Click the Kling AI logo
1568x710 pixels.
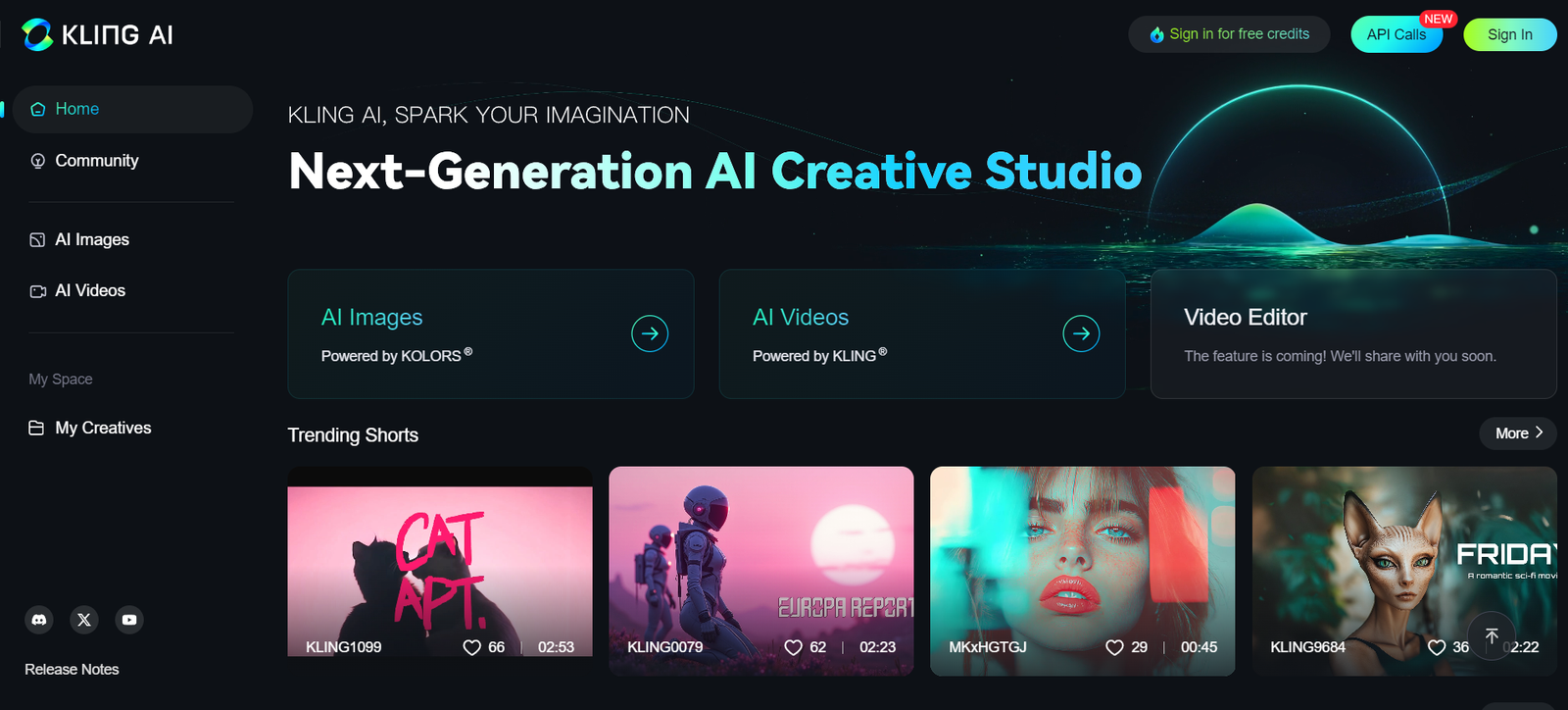click(x=97, y=35)
